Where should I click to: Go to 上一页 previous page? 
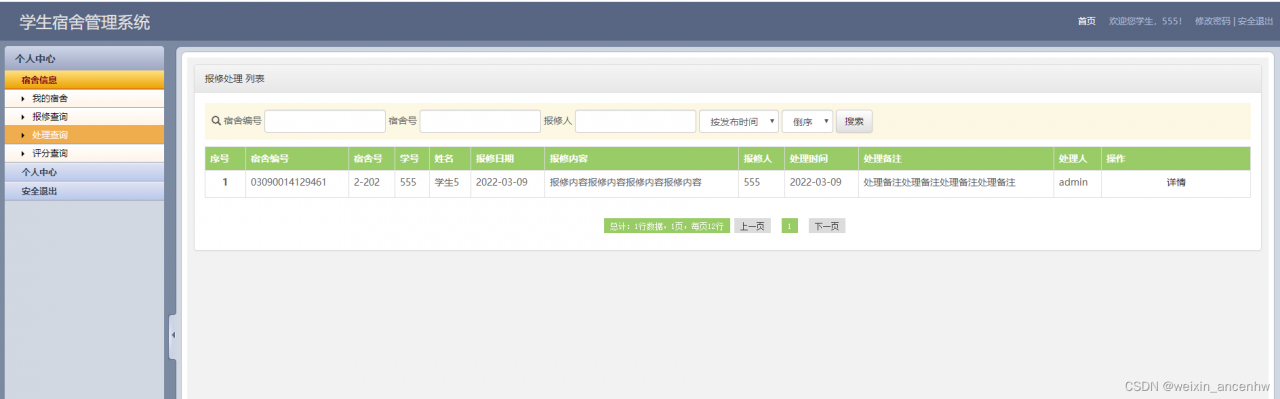[752, 226]
